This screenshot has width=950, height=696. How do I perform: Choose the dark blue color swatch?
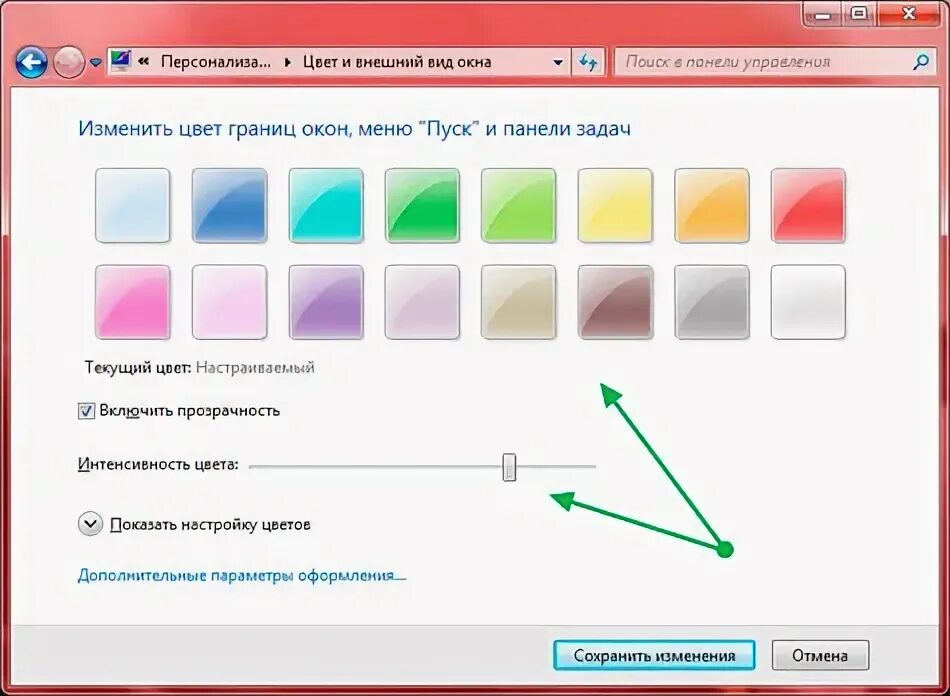click(230, 205)
